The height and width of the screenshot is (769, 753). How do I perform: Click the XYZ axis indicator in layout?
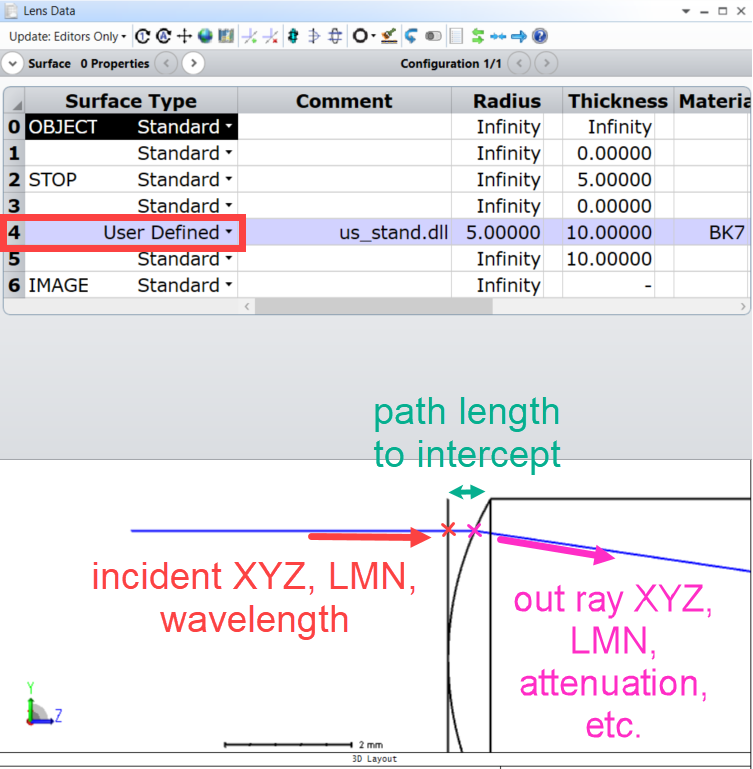43,704
